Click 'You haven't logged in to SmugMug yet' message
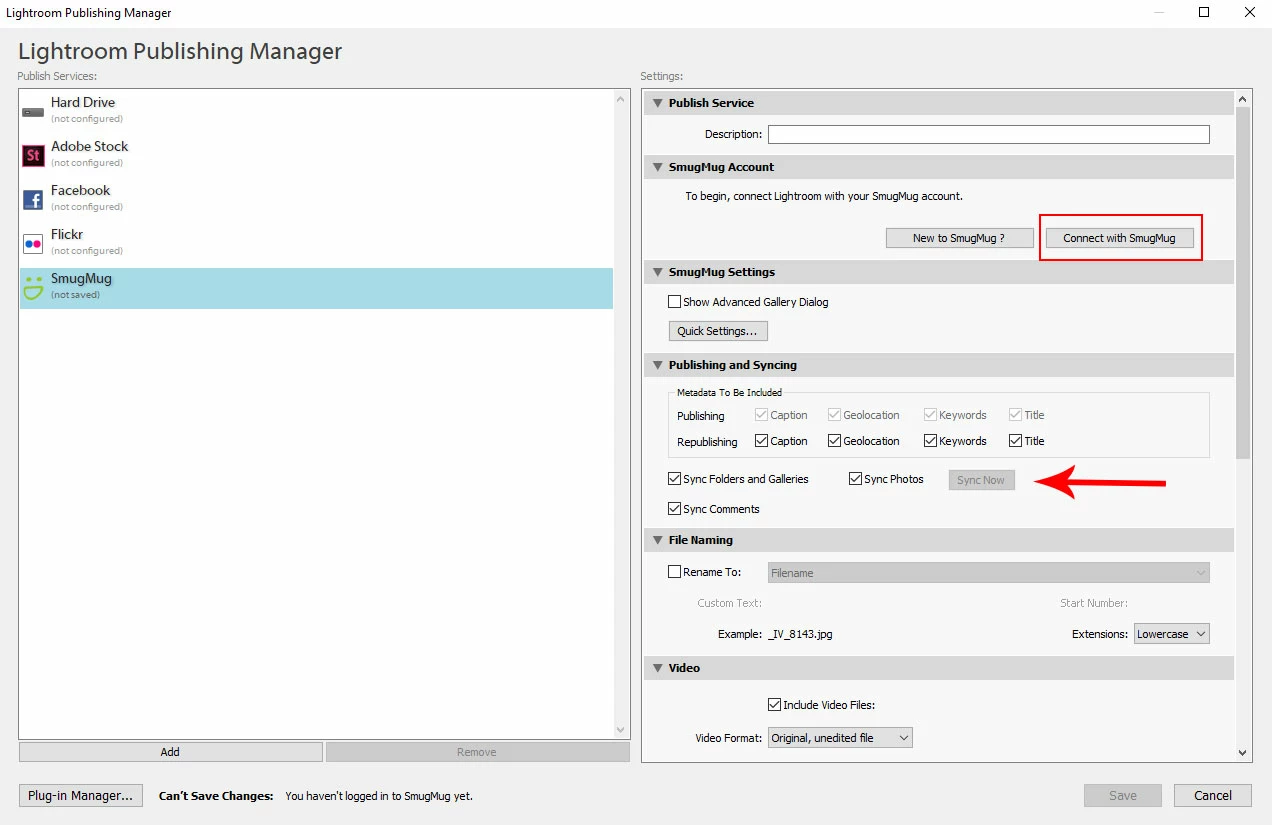 [379, 796]
